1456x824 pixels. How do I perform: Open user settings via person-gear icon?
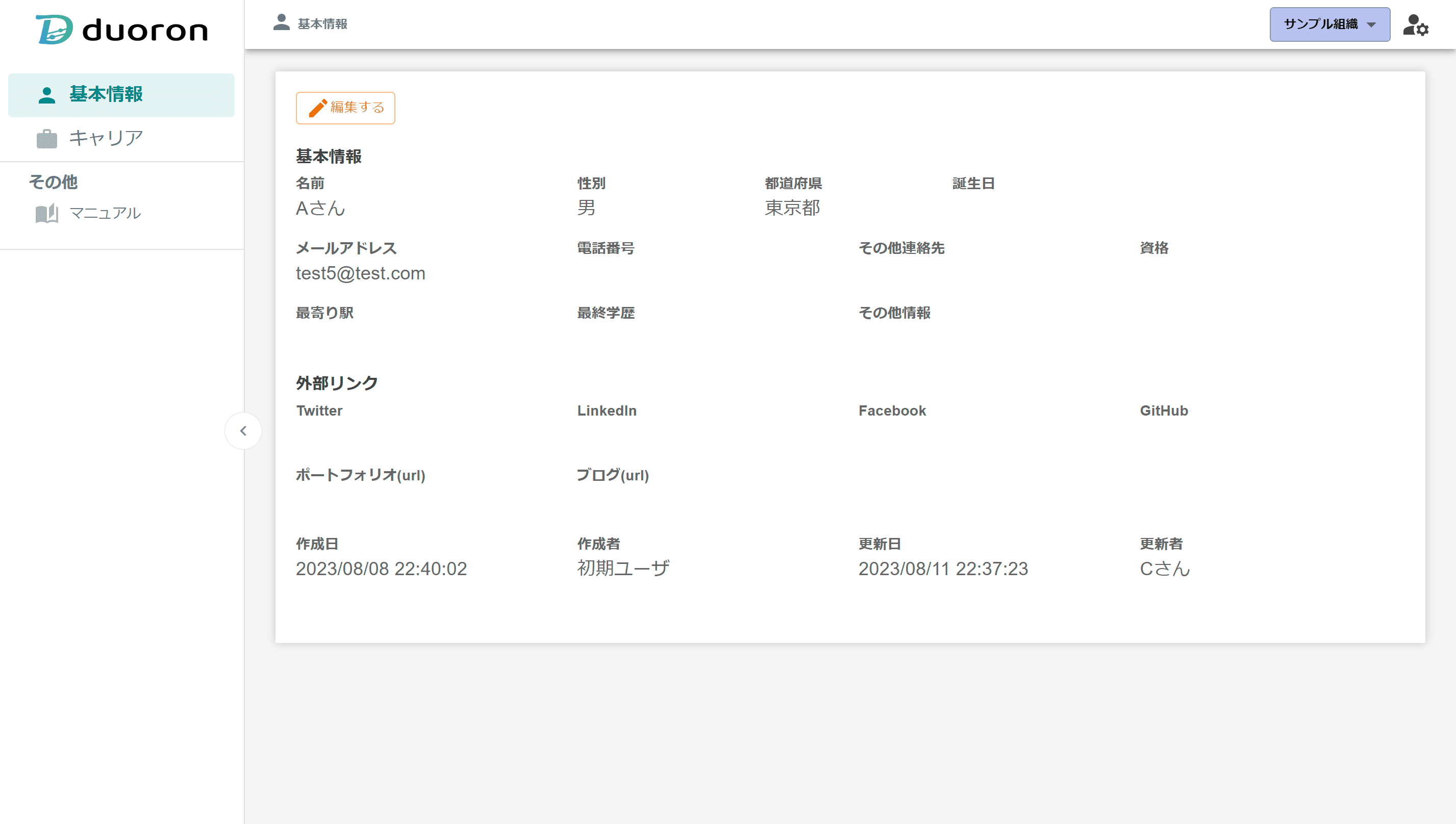(1416, 25)
